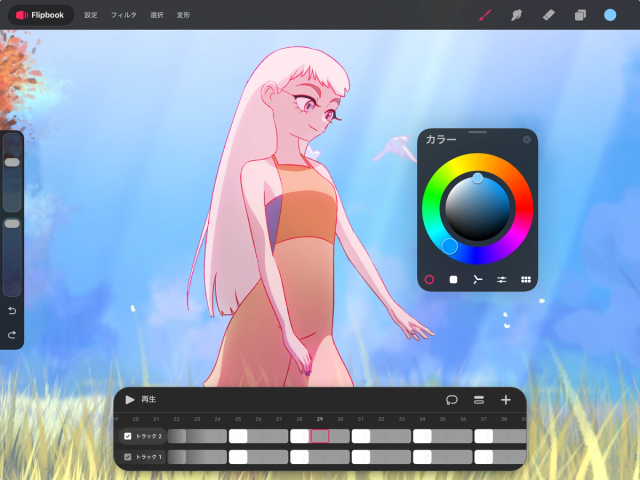Adjust the brush size slider handle

pos(12,162)
